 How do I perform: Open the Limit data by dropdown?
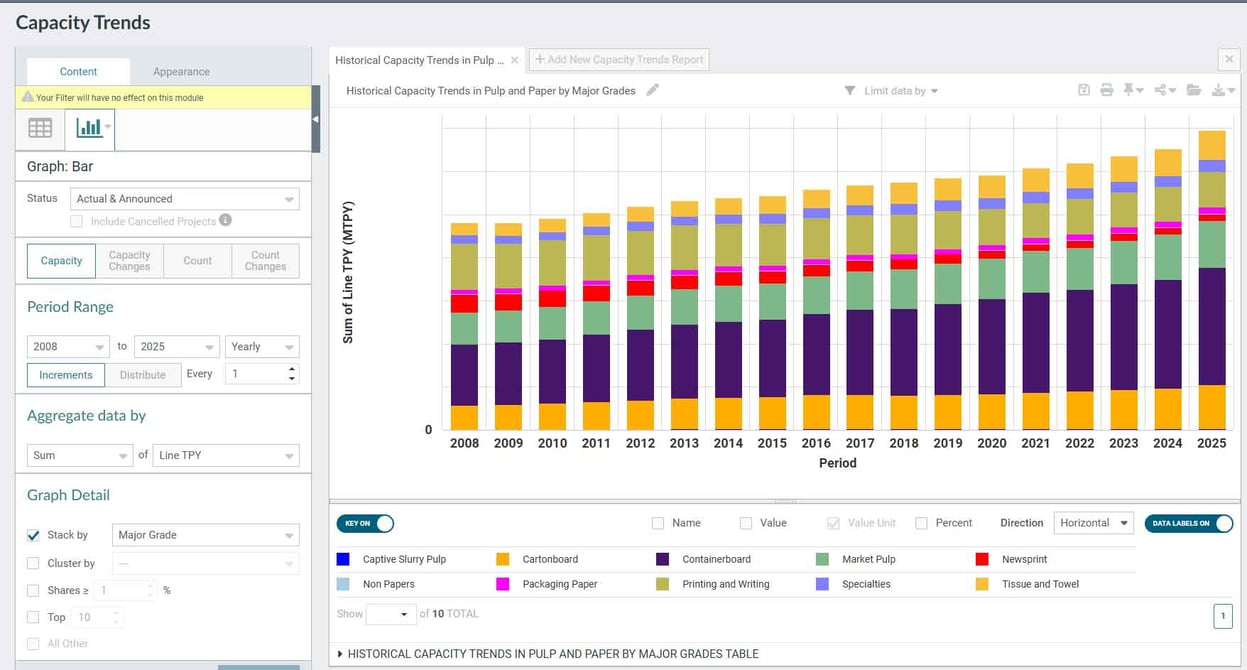(x=901, y=91)
